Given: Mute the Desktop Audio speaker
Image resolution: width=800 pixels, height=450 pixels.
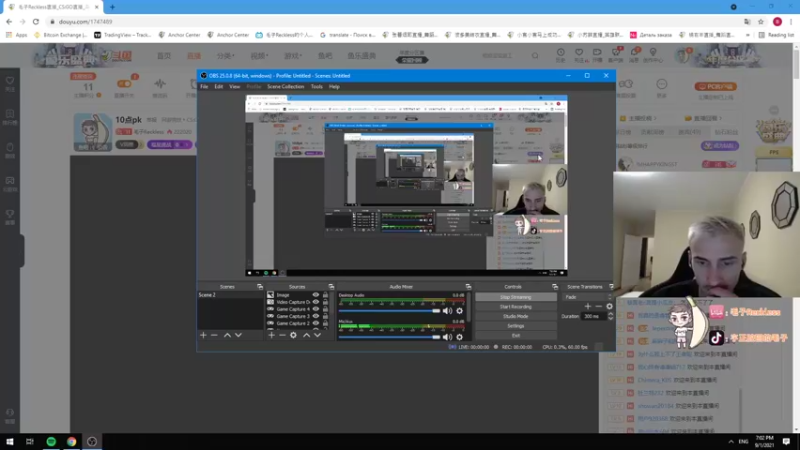Looking at the screenshot, I should click(x=447, y=311).
